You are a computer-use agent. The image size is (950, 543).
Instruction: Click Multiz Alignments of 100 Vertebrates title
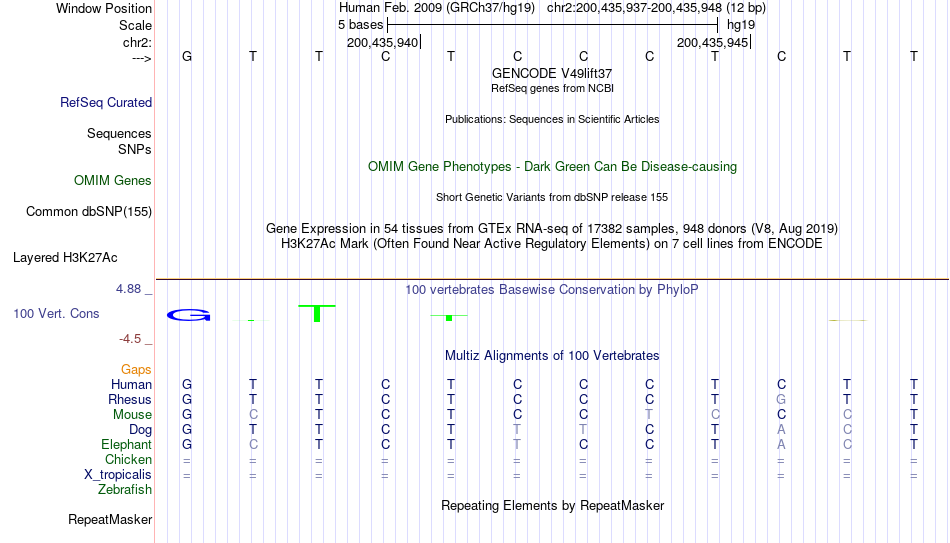point(552,356)
